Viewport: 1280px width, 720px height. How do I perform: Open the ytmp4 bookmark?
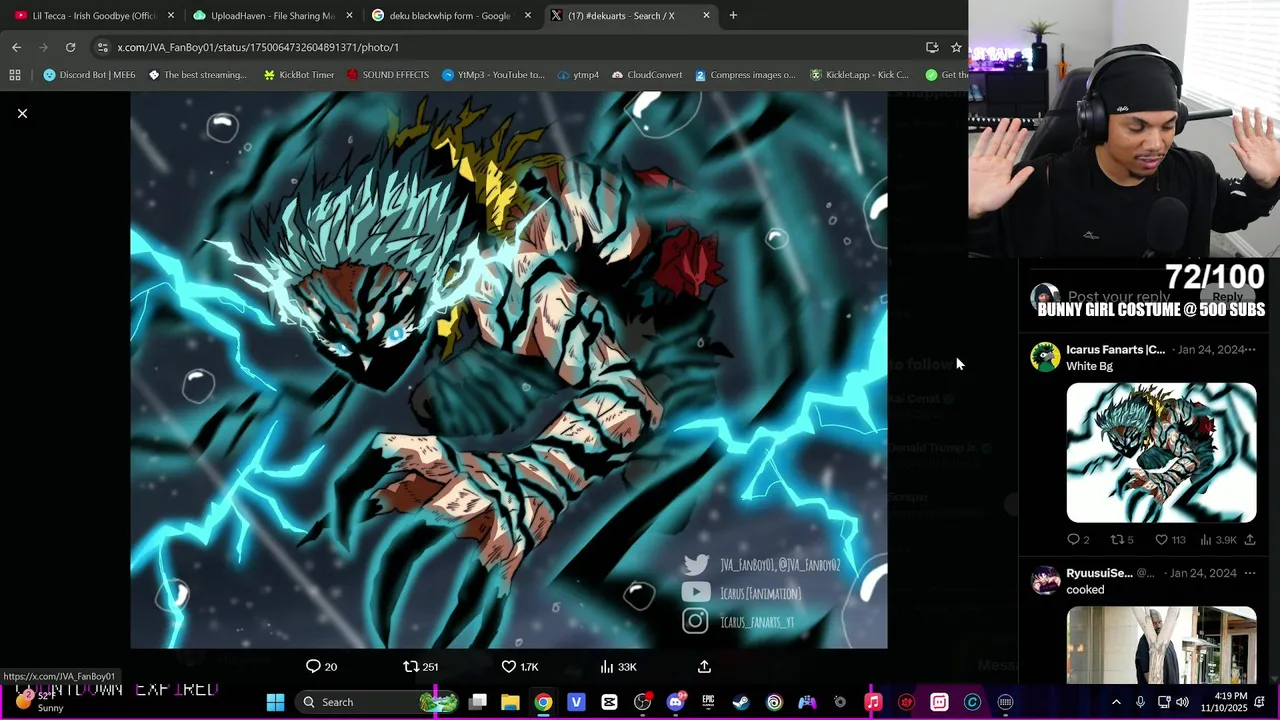(x=578, y=75)
